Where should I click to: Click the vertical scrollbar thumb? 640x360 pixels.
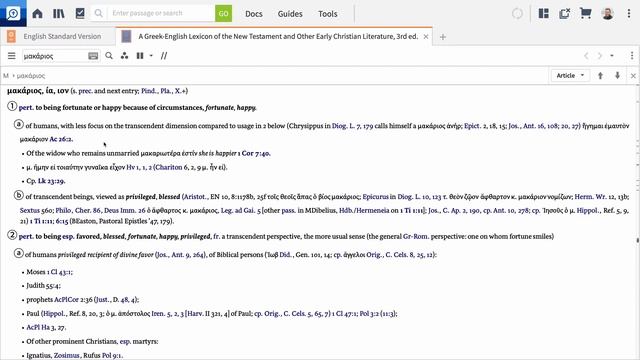[x=638, y=240]
